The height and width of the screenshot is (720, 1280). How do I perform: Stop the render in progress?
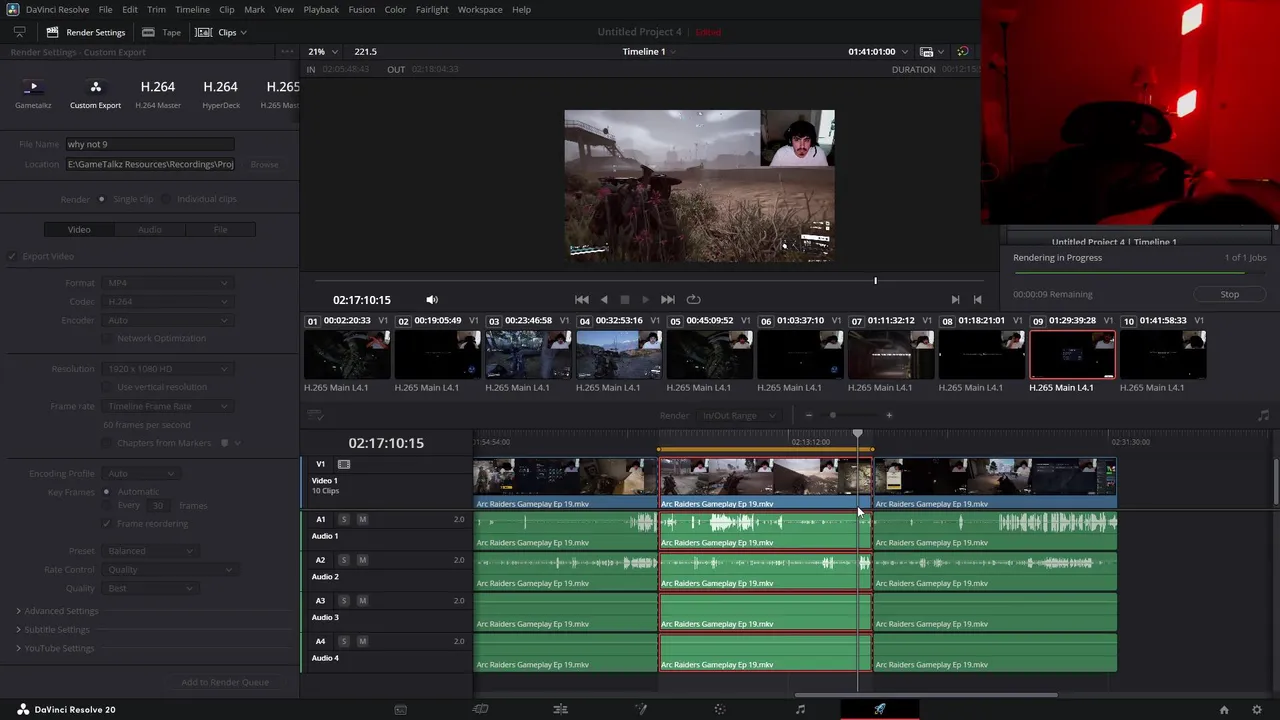coord(1230,294)
